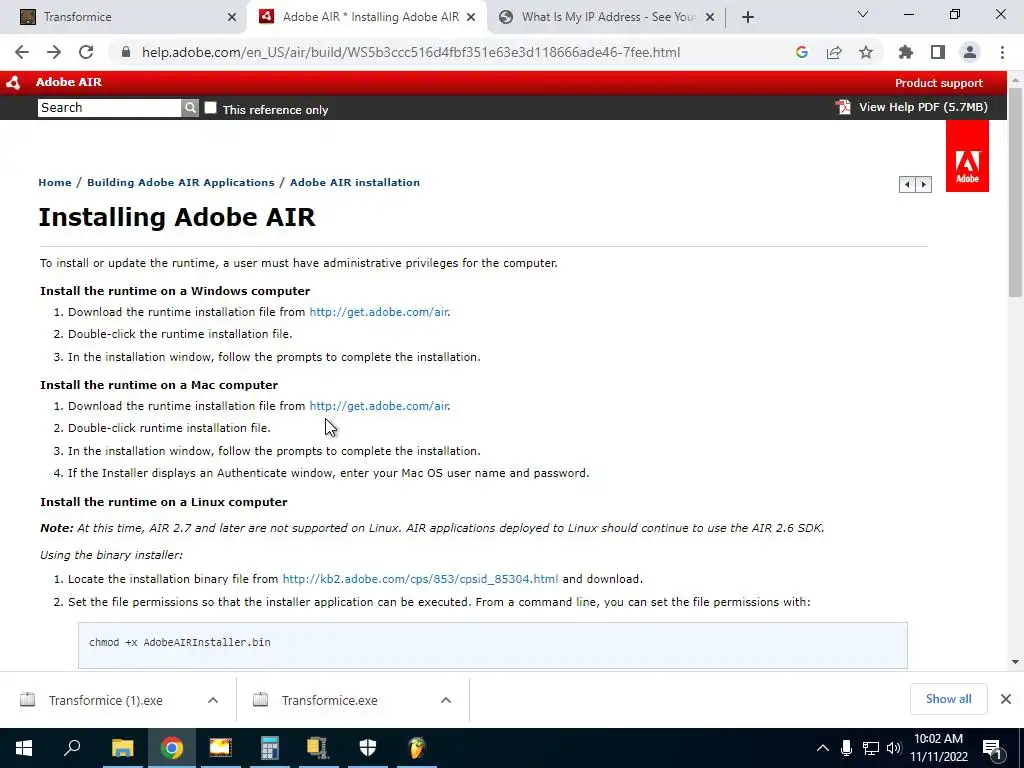View site info via the padlock icon
The height and width of the screenshot is (768, 1024).
126,52
